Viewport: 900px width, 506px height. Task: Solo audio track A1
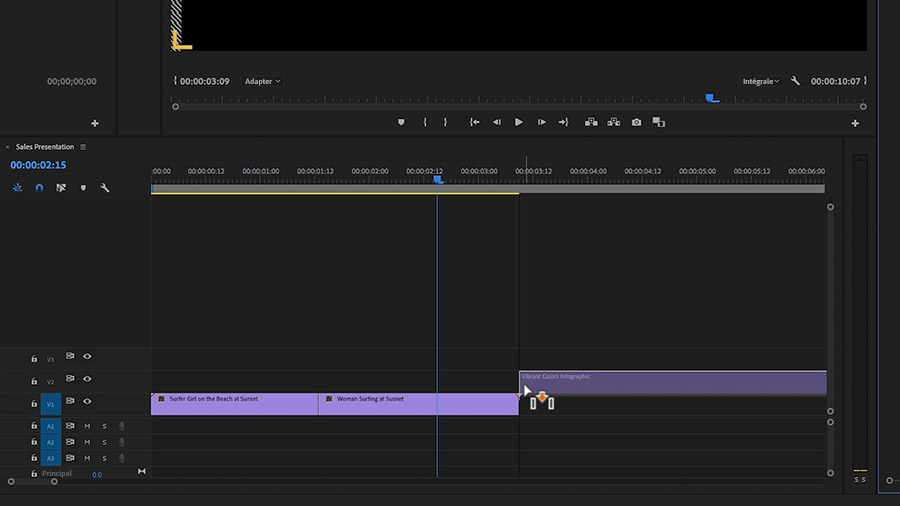104,426
